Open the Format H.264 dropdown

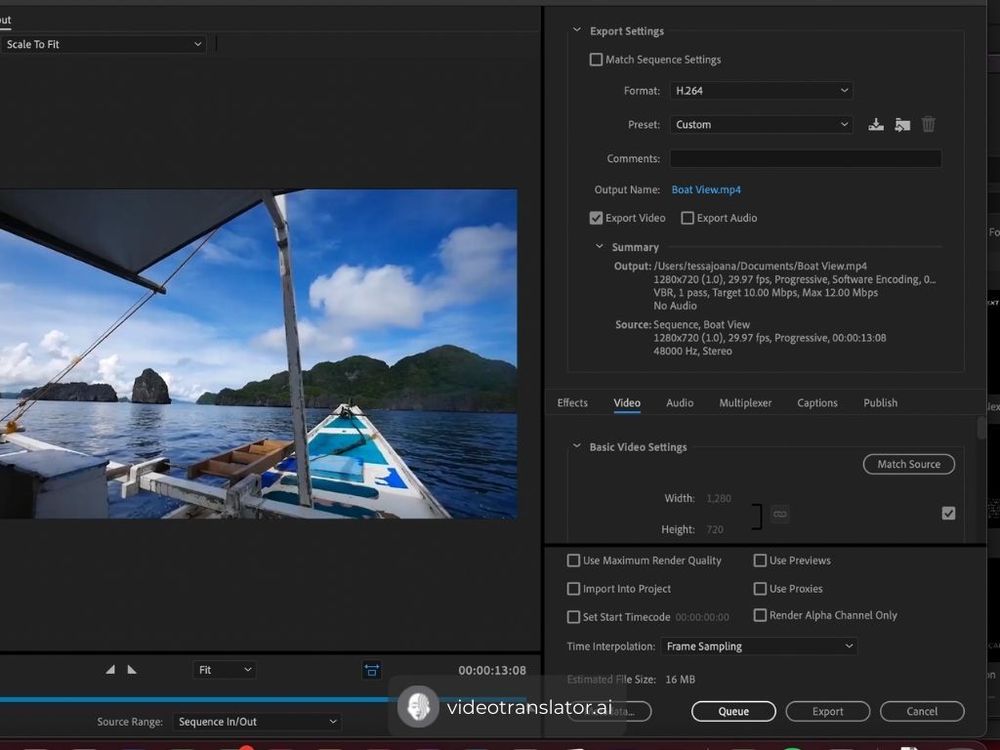(761, 91)
